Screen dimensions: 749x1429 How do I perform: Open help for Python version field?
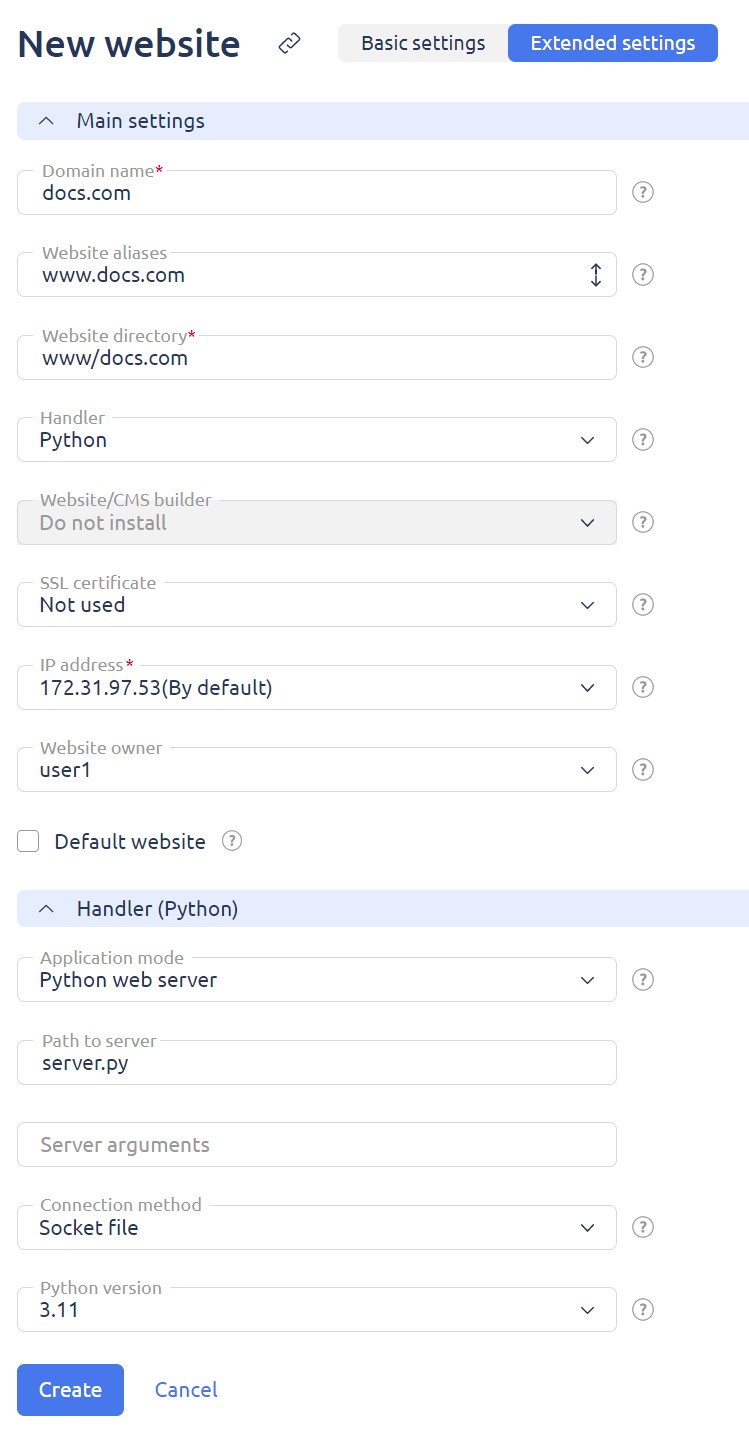[x=644, y=1309]
